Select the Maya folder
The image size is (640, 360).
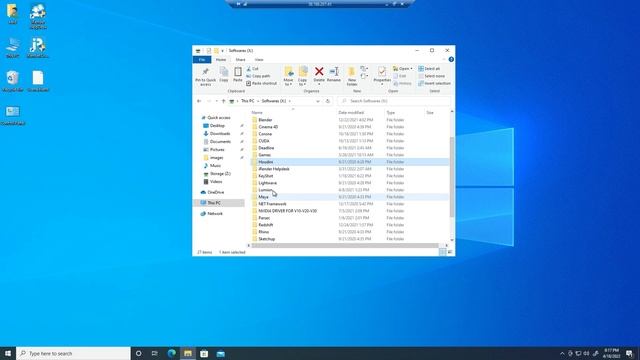pyautogui.click(x=263, y=197)
